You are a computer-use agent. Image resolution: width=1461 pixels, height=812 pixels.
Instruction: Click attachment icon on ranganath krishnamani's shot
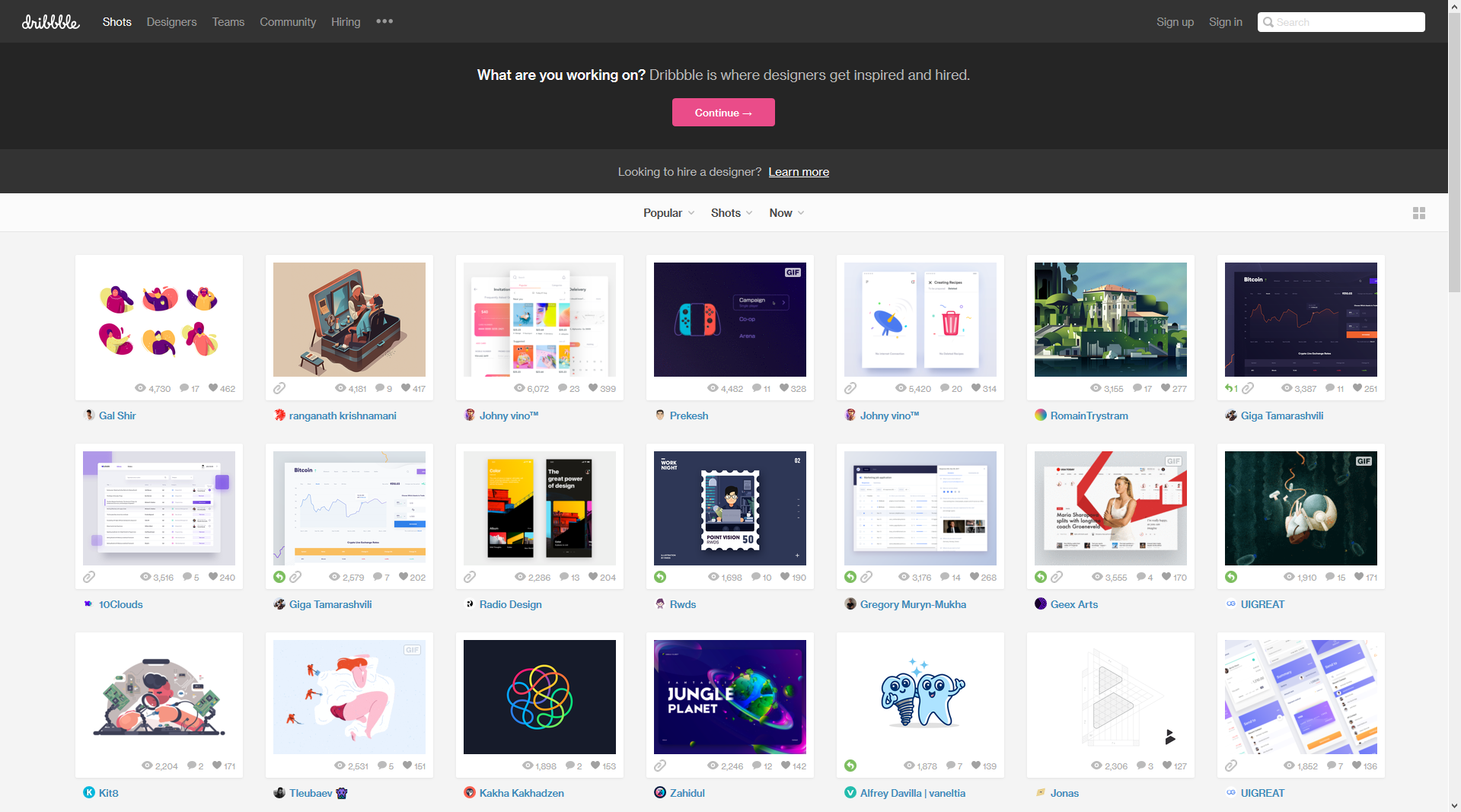[x=279, y=388]
